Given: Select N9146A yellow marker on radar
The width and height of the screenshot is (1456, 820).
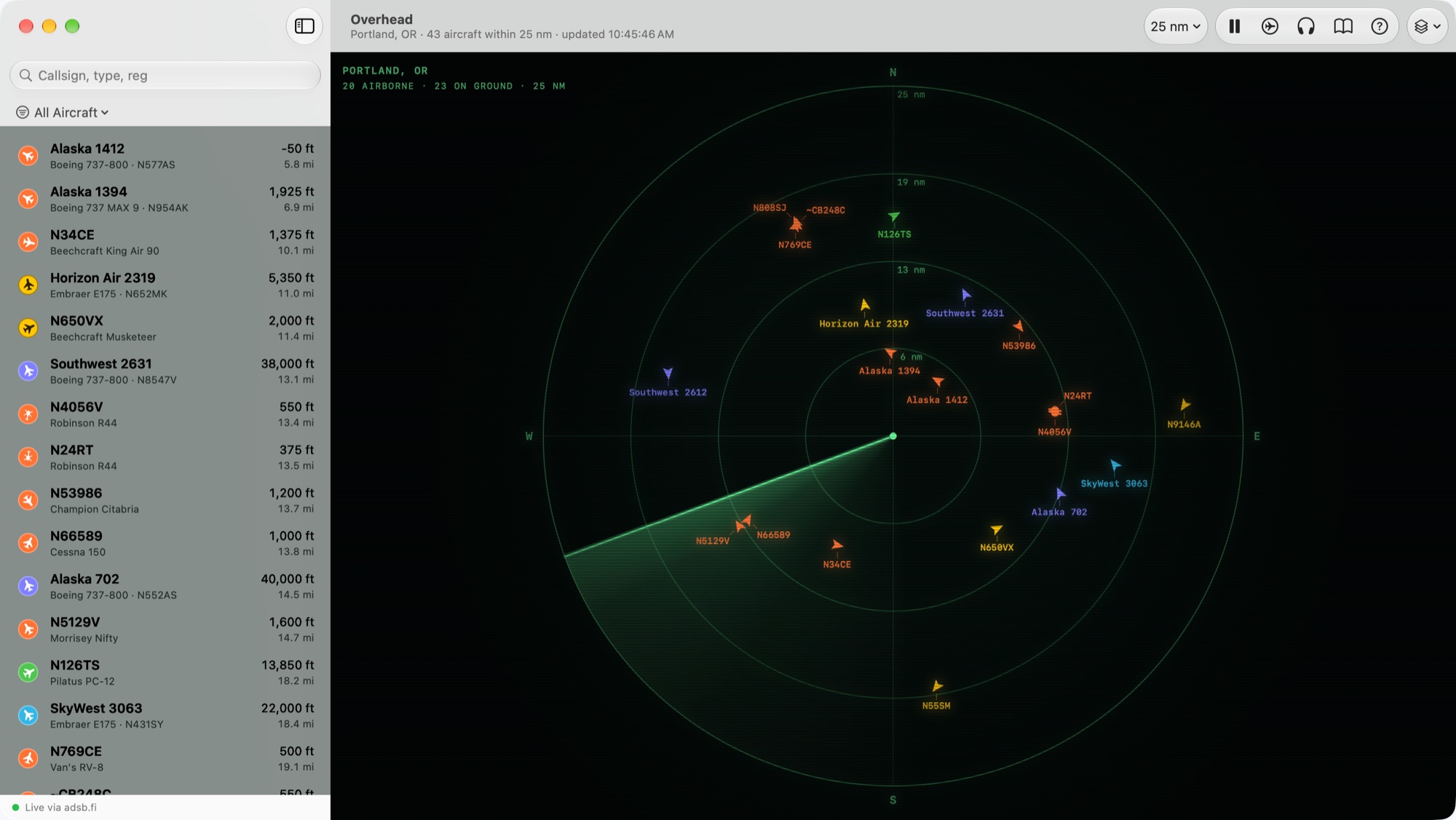Looking at the screenshot, I should pos(1184,405).
